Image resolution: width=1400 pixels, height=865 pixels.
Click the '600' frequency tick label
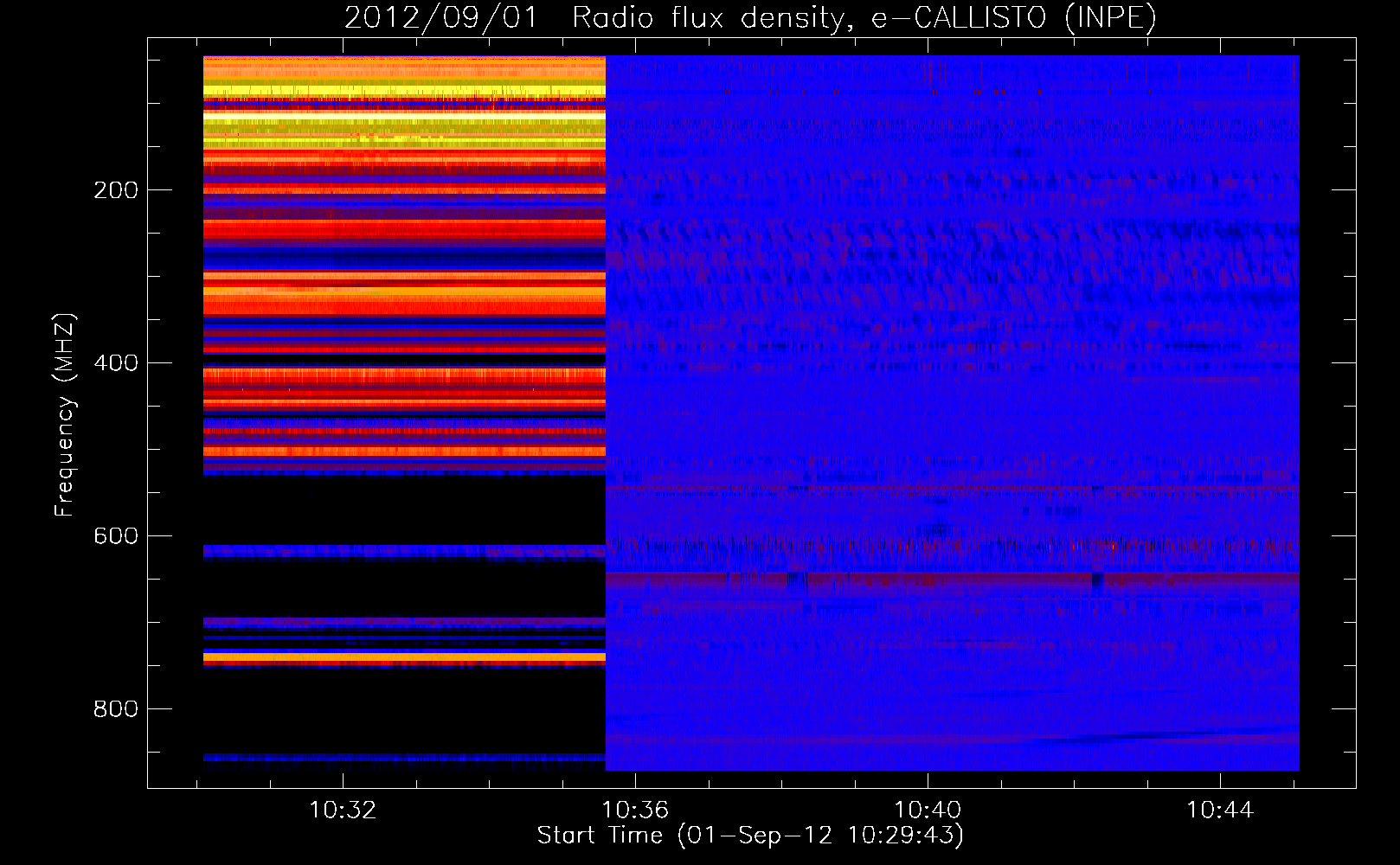(116, 536)
